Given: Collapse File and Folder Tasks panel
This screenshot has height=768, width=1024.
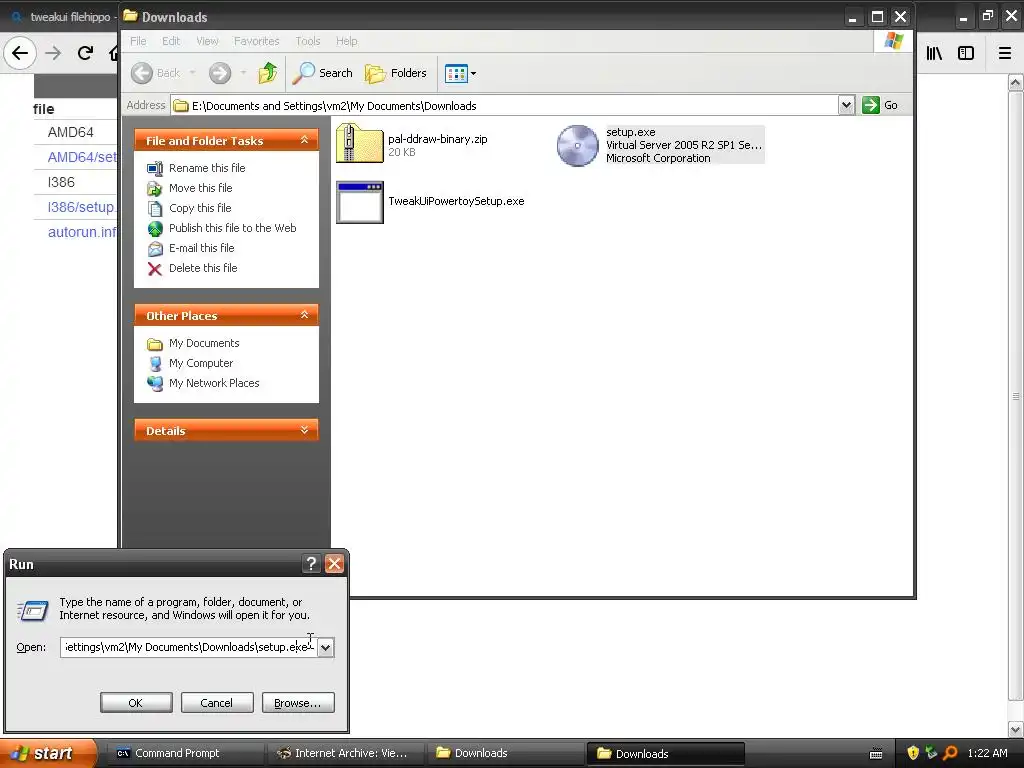Looking at the screenshot, I should click(304, 140).
